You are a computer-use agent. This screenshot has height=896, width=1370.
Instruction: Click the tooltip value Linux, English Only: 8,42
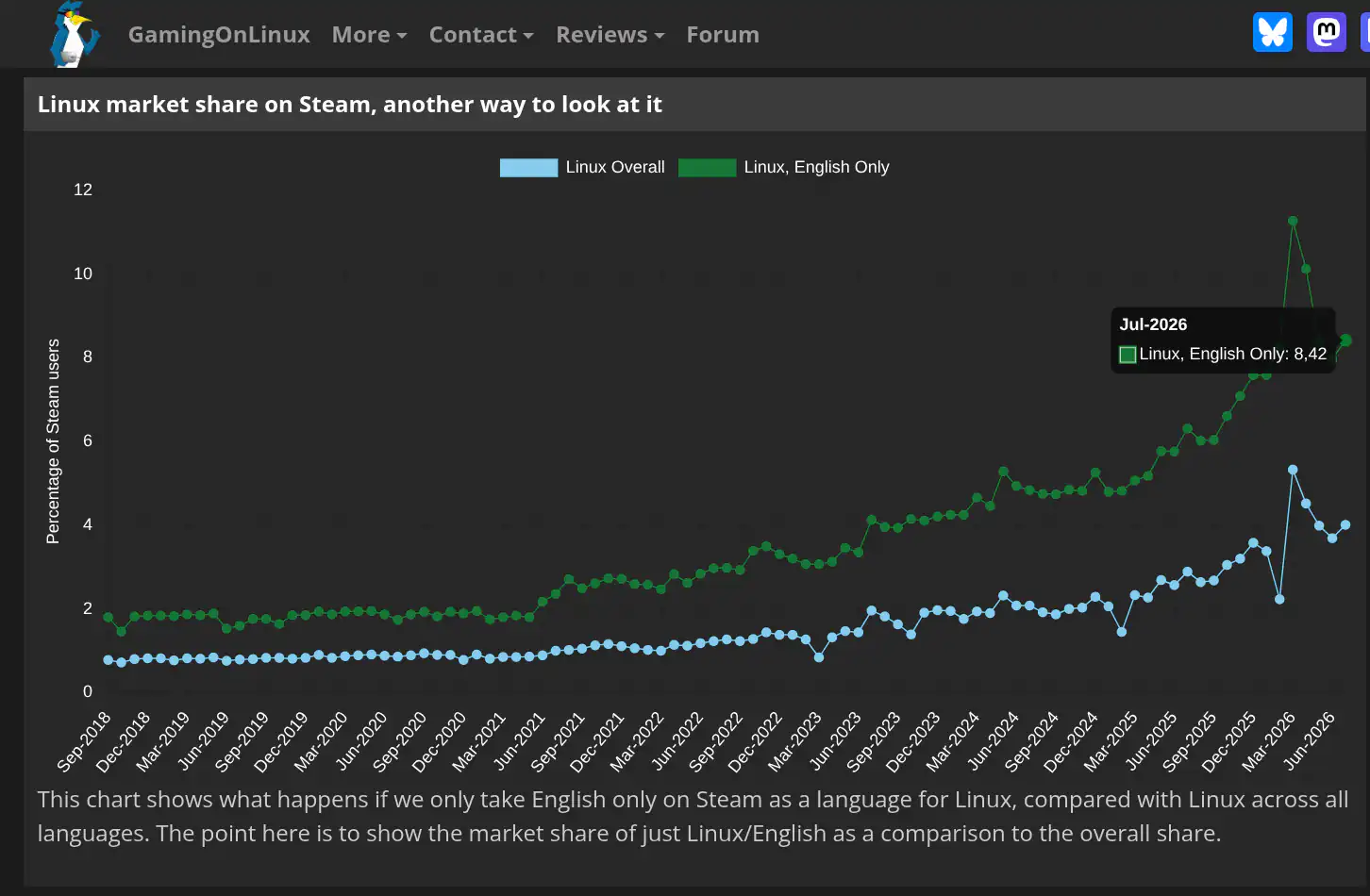(x=1232, y=354)
